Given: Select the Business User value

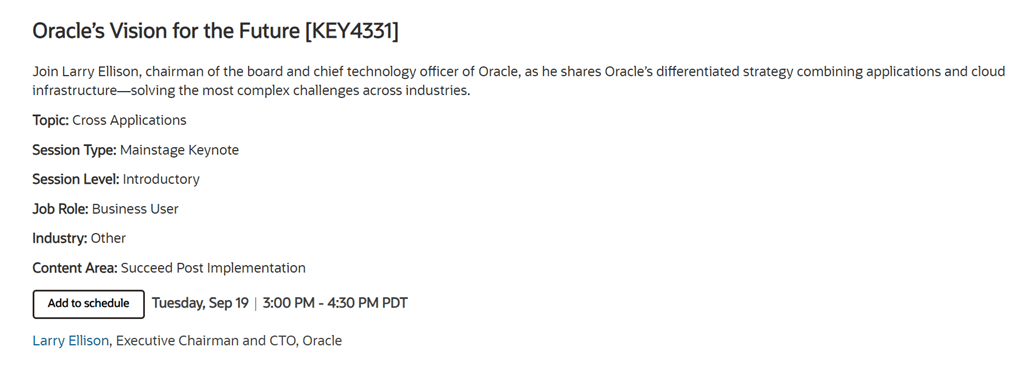Looking at the screenshot, I should [135, 208].
